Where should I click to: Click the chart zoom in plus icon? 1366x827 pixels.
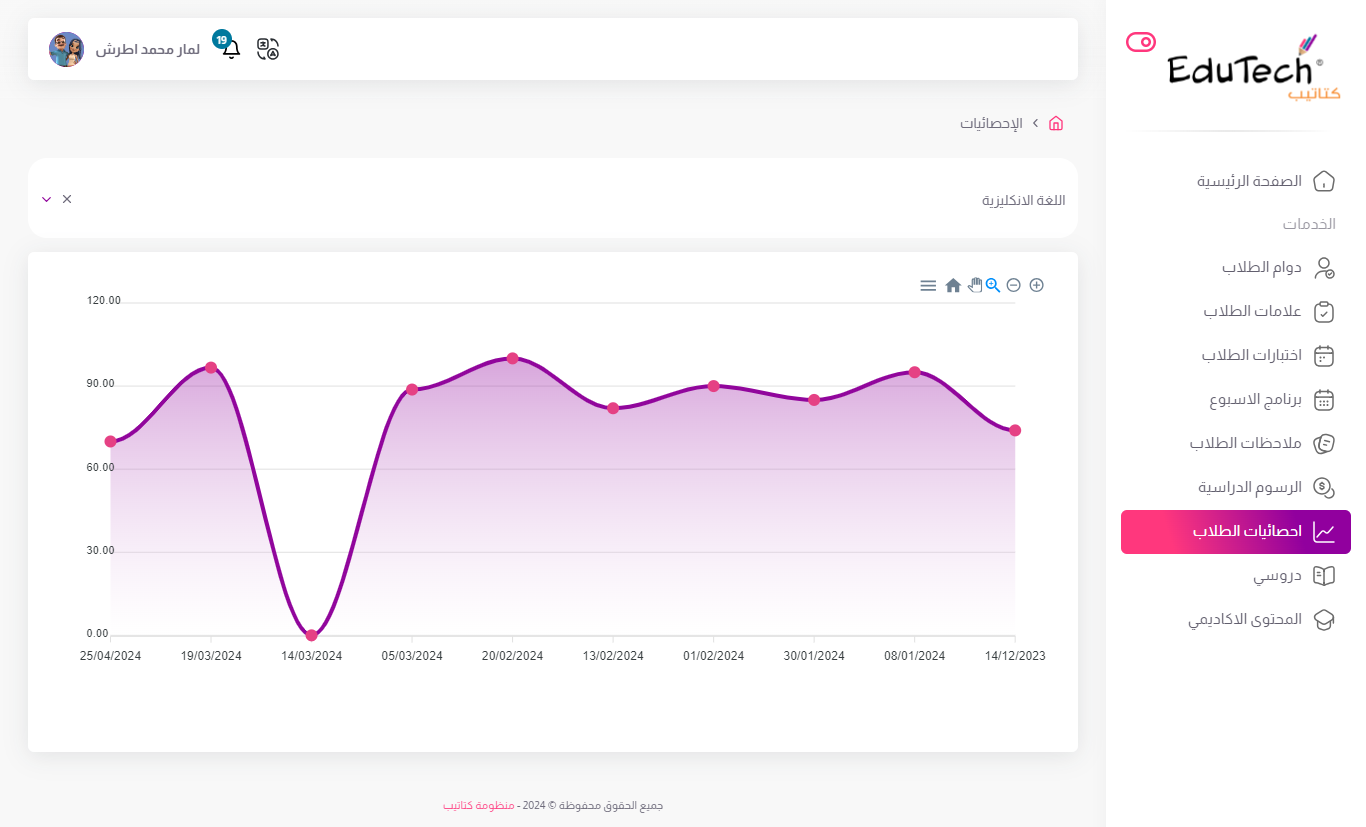pyautogui.click(x=1036, y=285)
